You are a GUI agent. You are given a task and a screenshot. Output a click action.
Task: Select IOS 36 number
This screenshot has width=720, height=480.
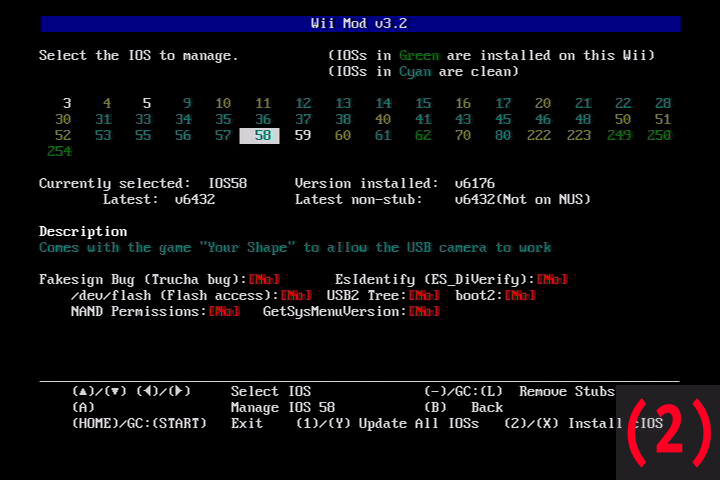coord(263,119)
